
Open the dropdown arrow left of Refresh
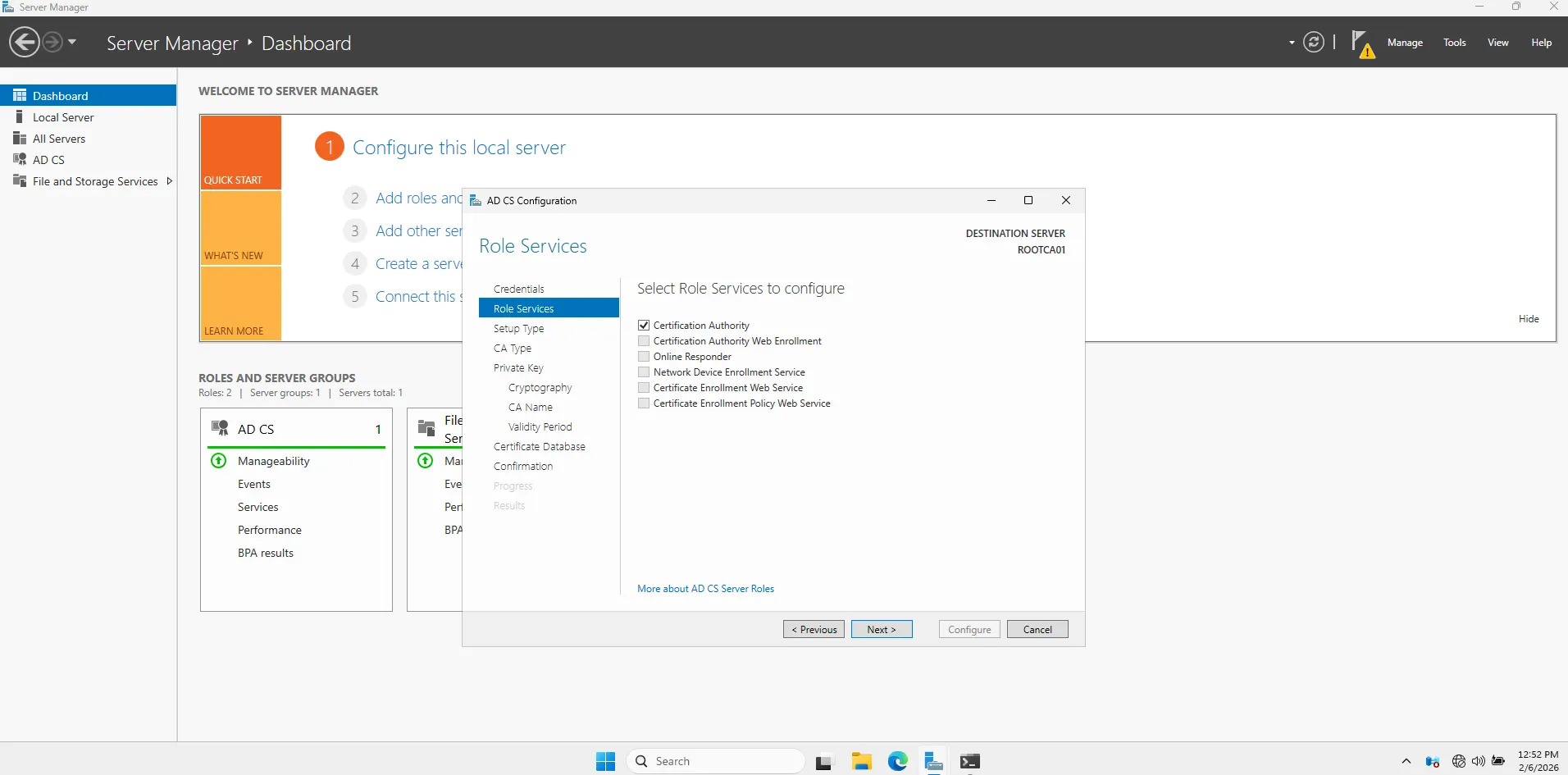tap(1292, 43)
